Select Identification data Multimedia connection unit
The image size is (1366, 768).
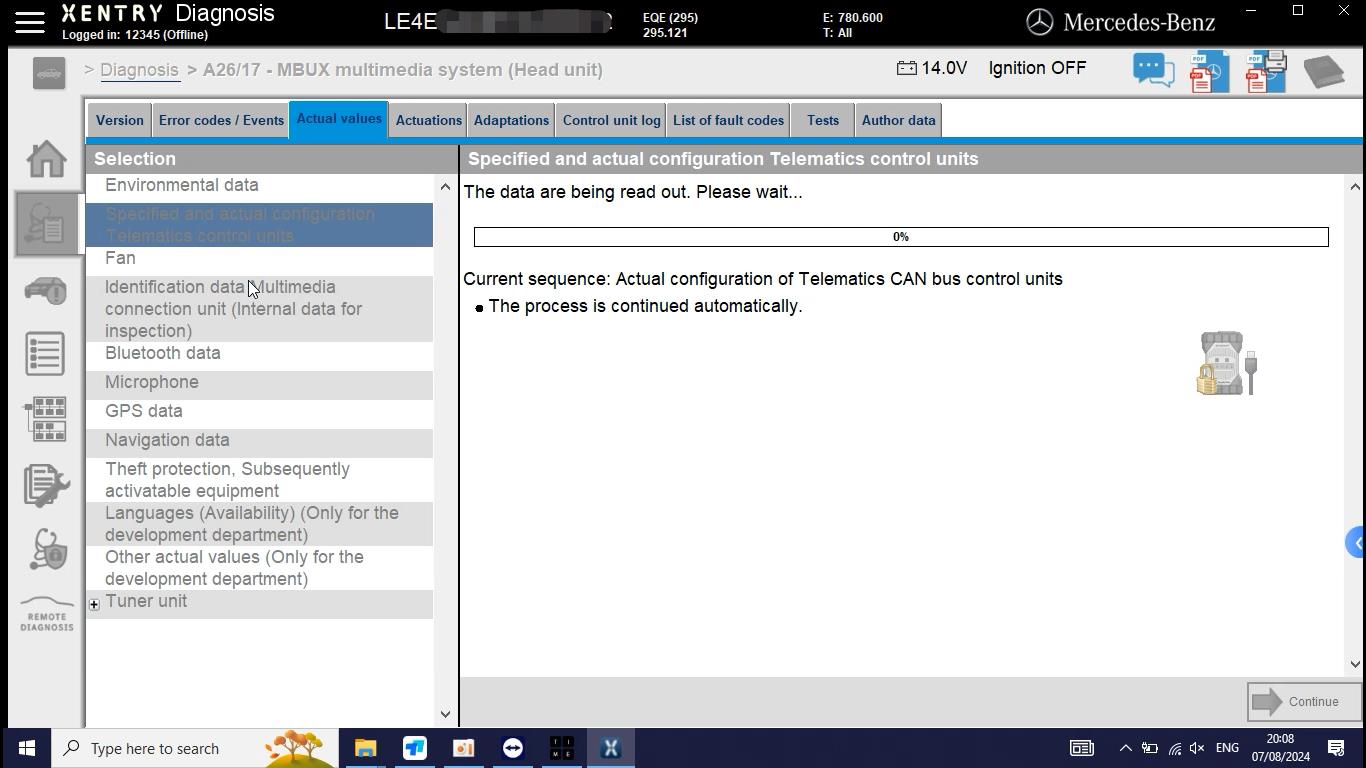pos(260,309)
